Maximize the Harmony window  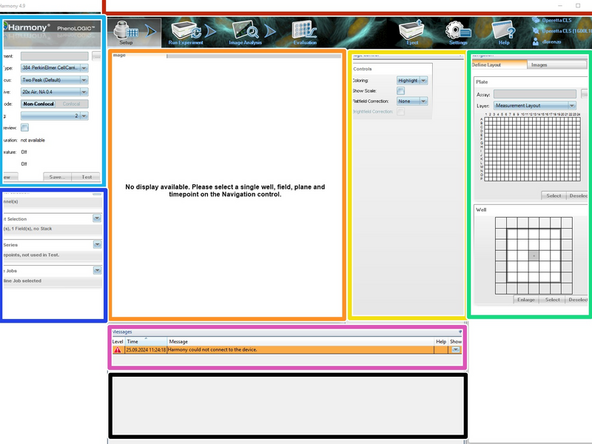(578, 6)
